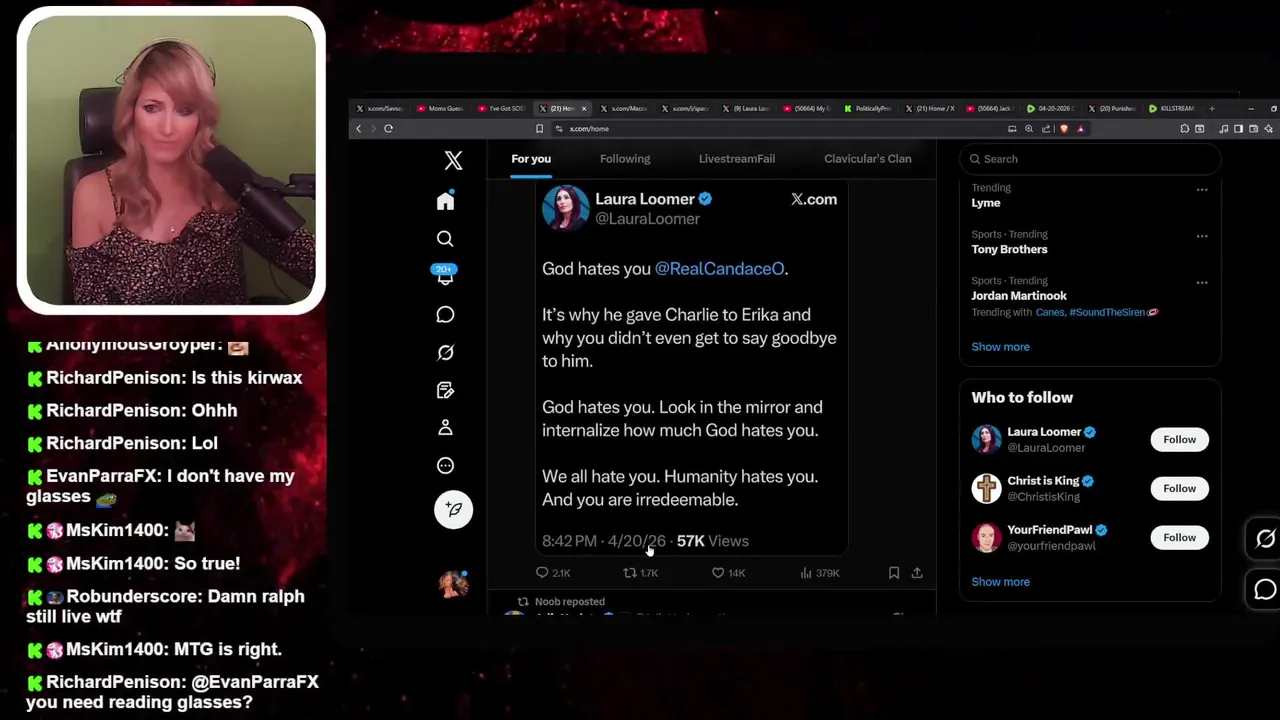Image resolution: width=1280 pixels, height=720 pixels.
Task: Open the (9) Laura Loomer browser tab
Action: [x=745, y=108]
